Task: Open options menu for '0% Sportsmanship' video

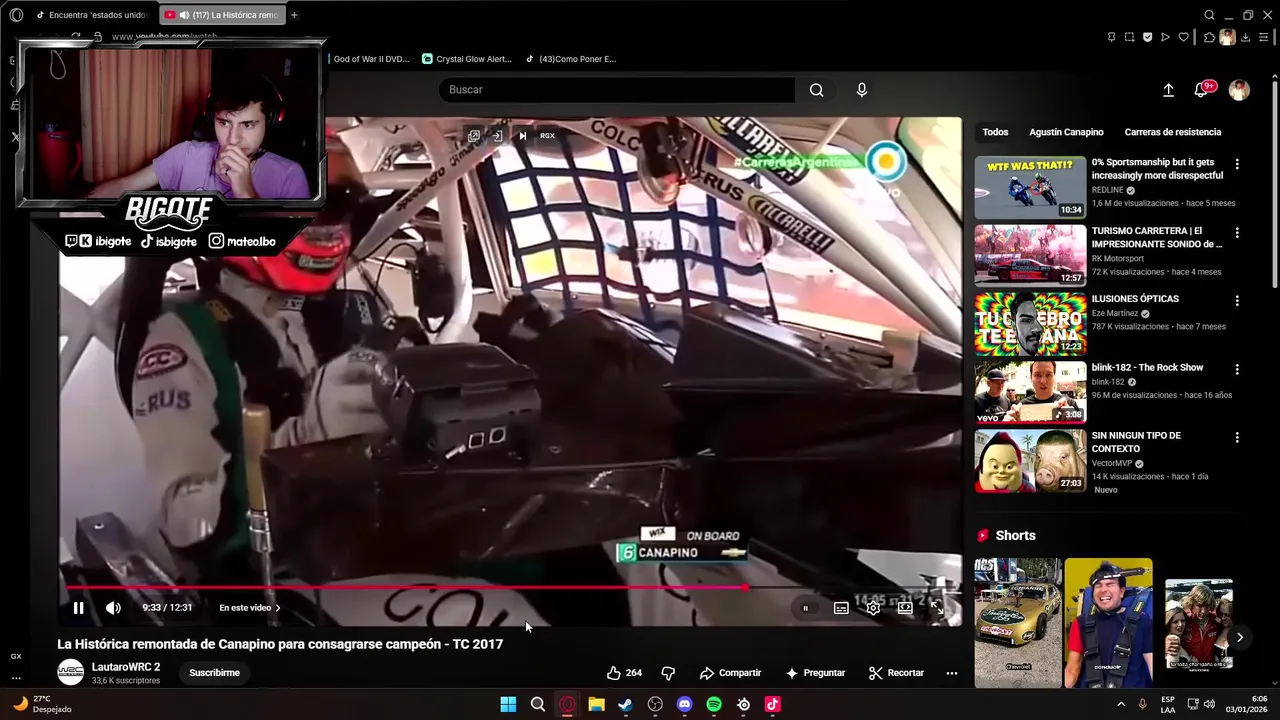Action: (1237, 164)
